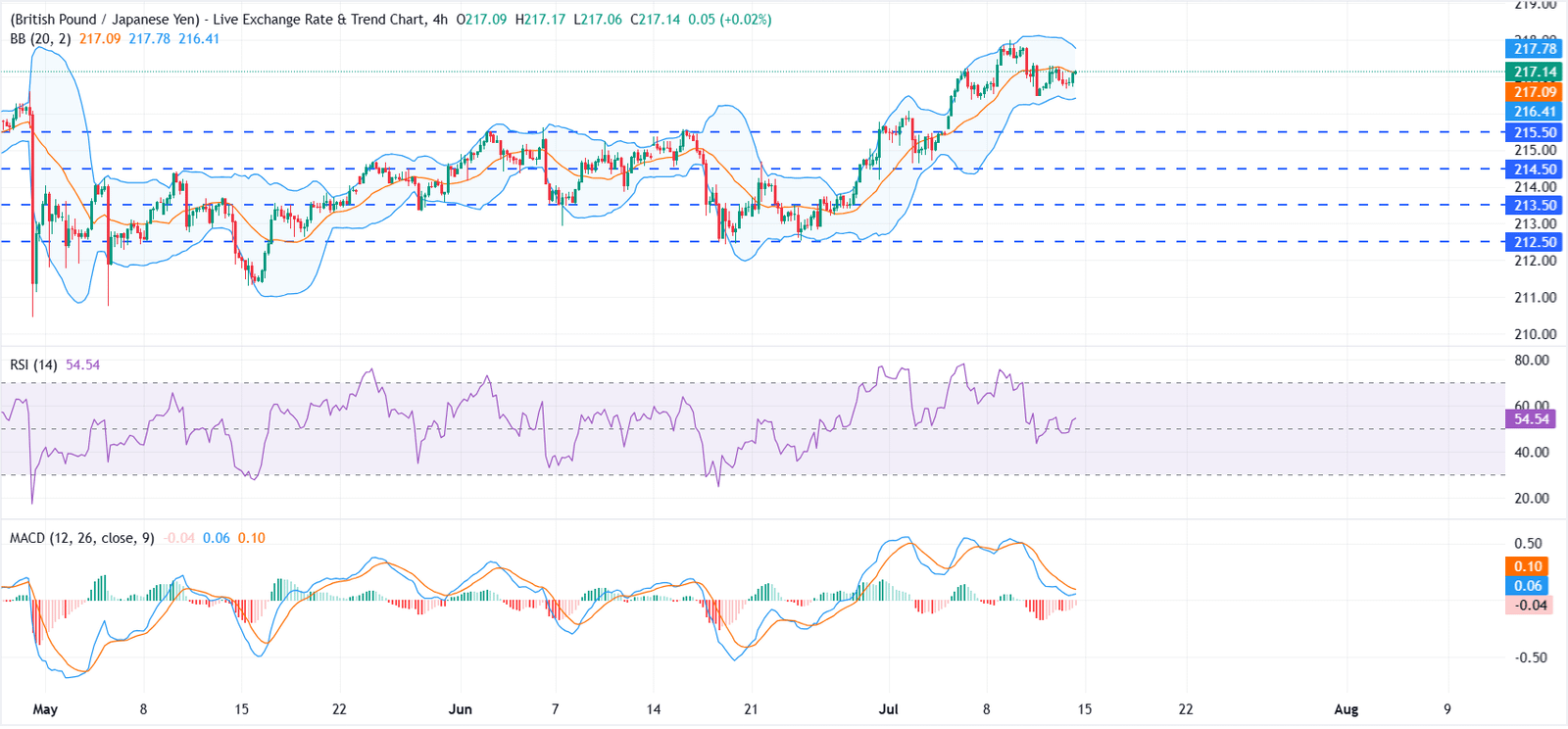Image resolution: width=1568 pixels, height=729 pixels.
Task: Select the 214.50 horizontal level label
Action: (x=1534, y=170)
